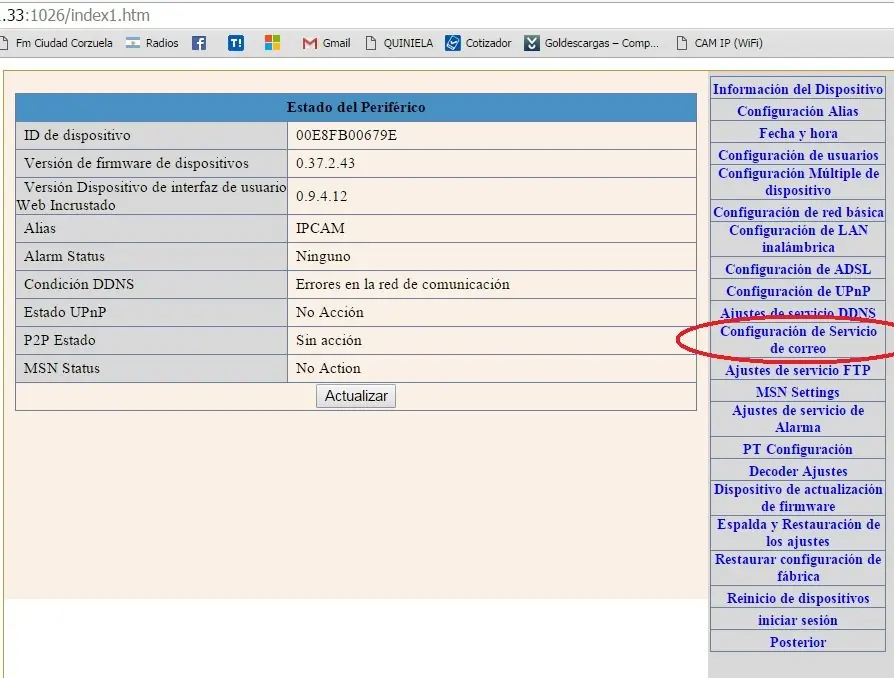Open Configuración de usuarios
This screenshot has height=678, width=894.
pos(798,155)
